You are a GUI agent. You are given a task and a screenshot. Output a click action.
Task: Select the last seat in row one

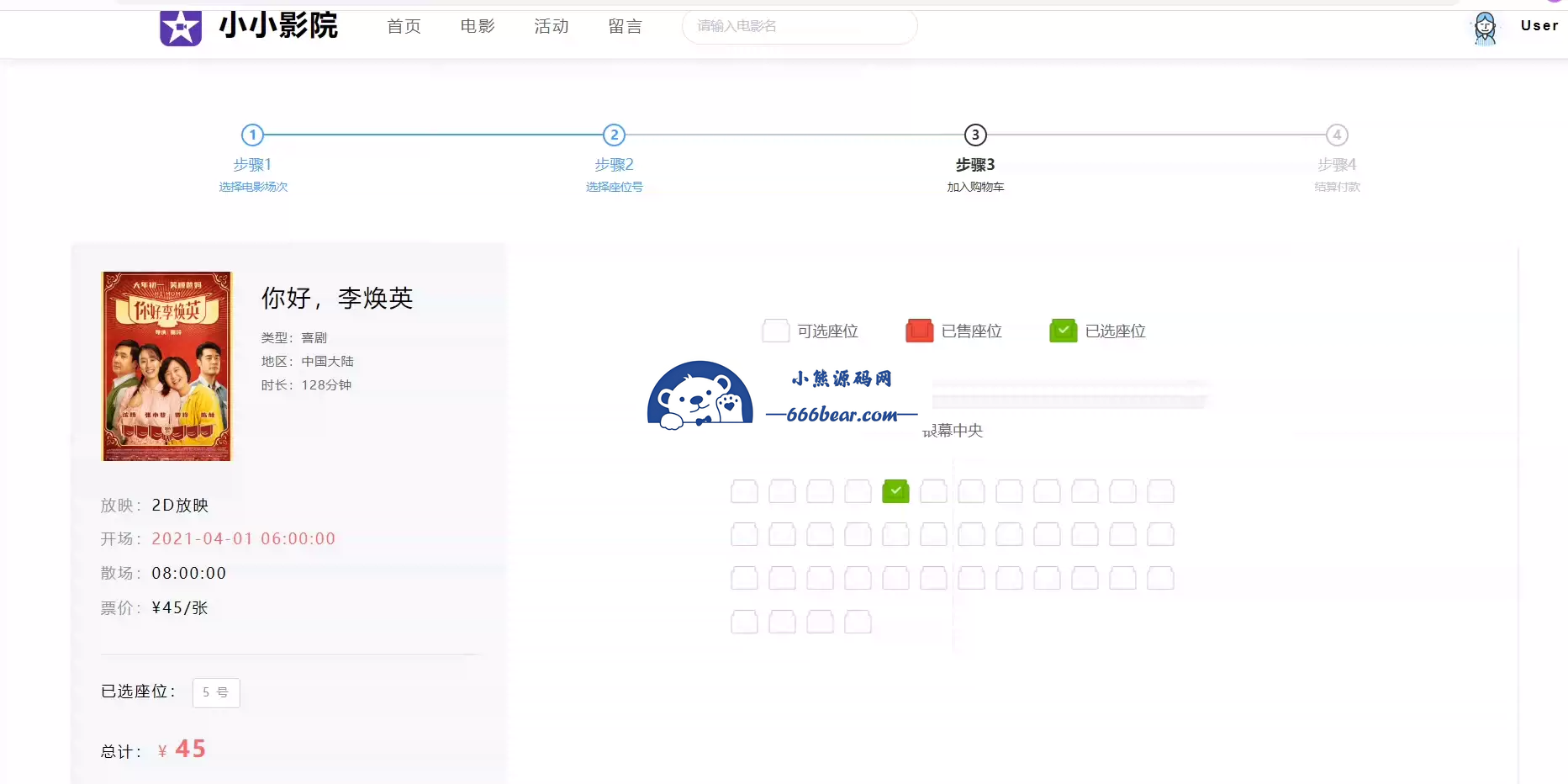coord(1160,491)
